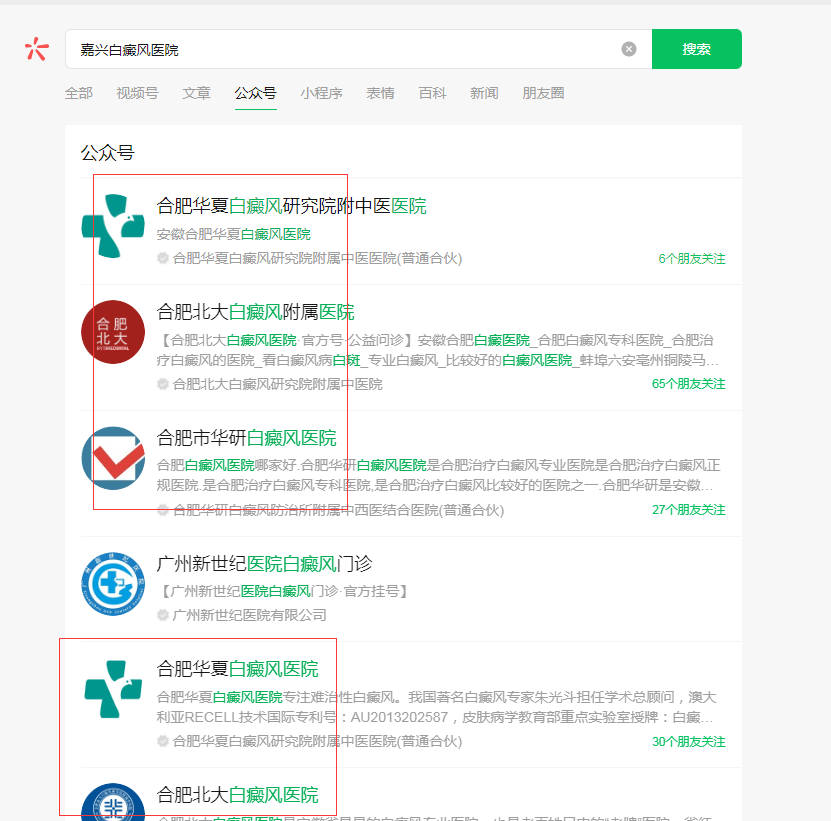The width and height of the screenshot is (831, 821).
Task: Click the red 合肥北大 account avatar
Action: pos(113,332)
